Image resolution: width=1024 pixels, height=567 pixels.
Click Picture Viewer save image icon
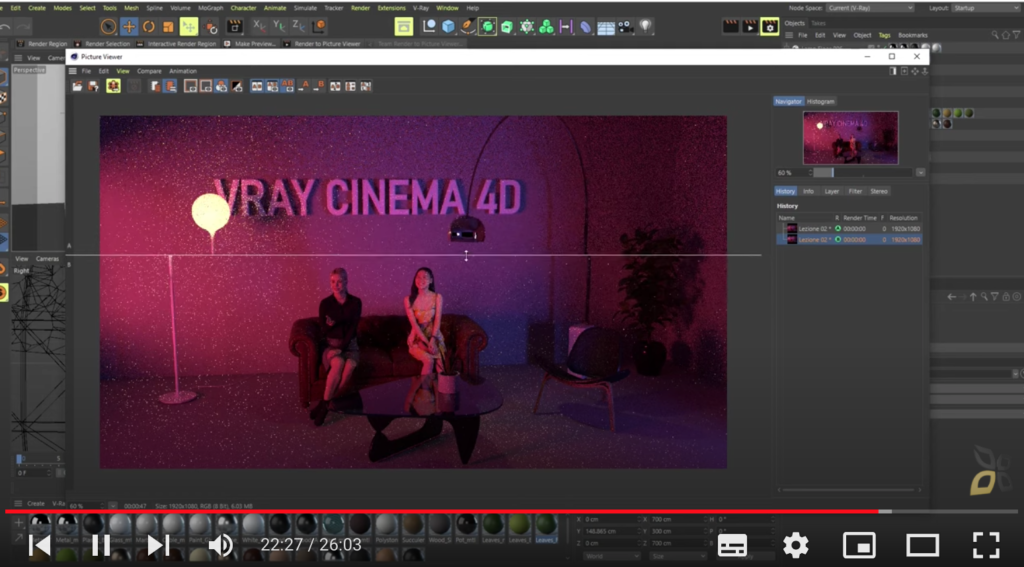click(93, 86)
